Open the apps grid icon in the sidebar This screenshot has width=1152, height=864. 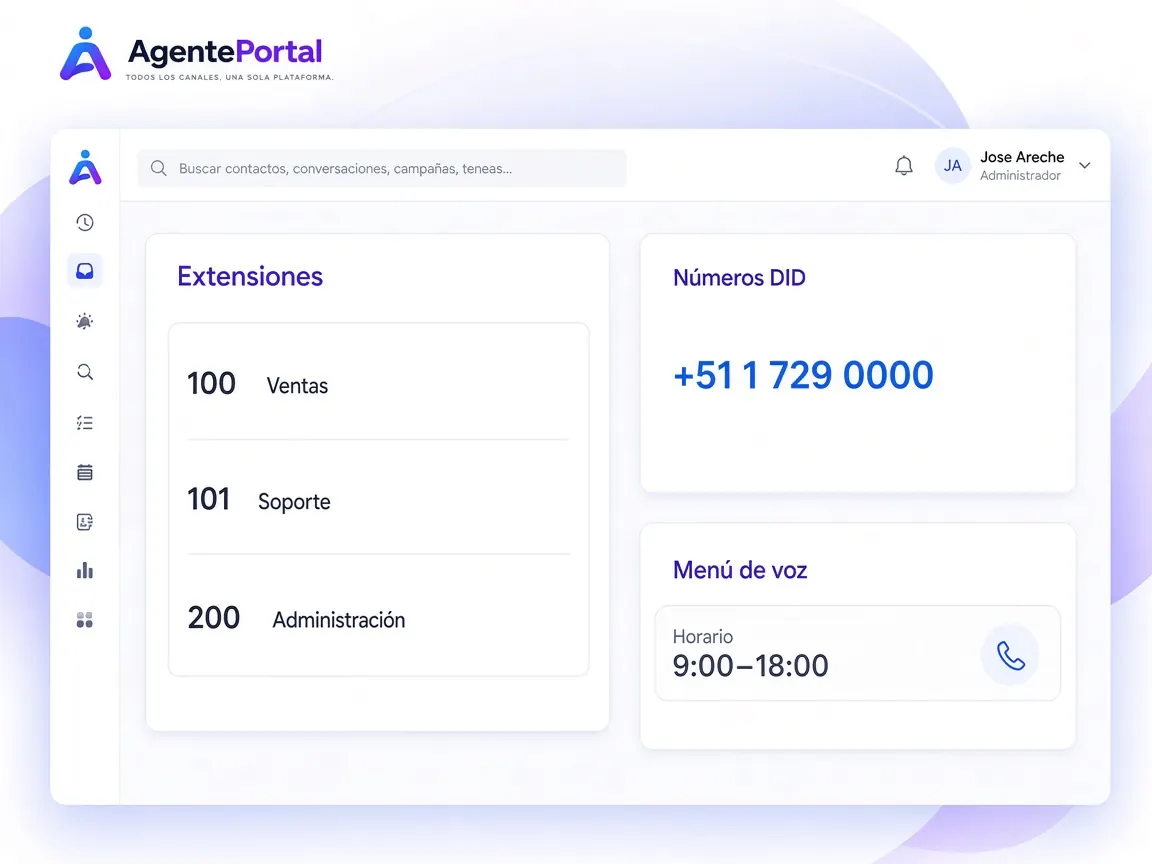pyautogui.click(x=85, y=621)
